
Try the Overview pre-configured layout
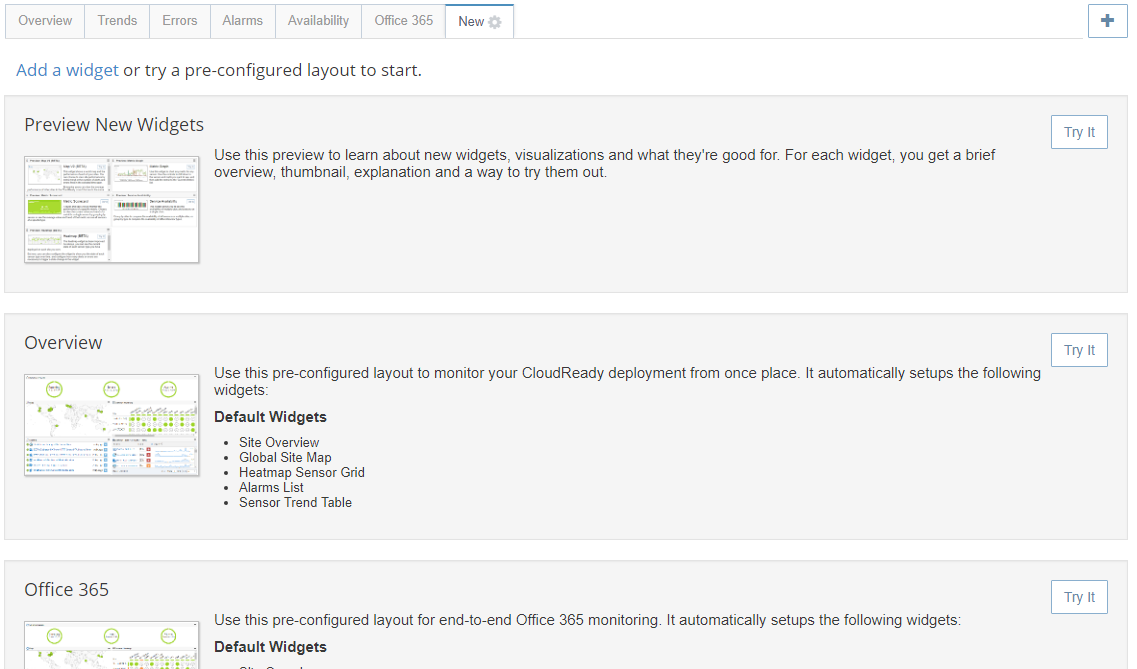pyautogui.click(x=1079, y=350)
